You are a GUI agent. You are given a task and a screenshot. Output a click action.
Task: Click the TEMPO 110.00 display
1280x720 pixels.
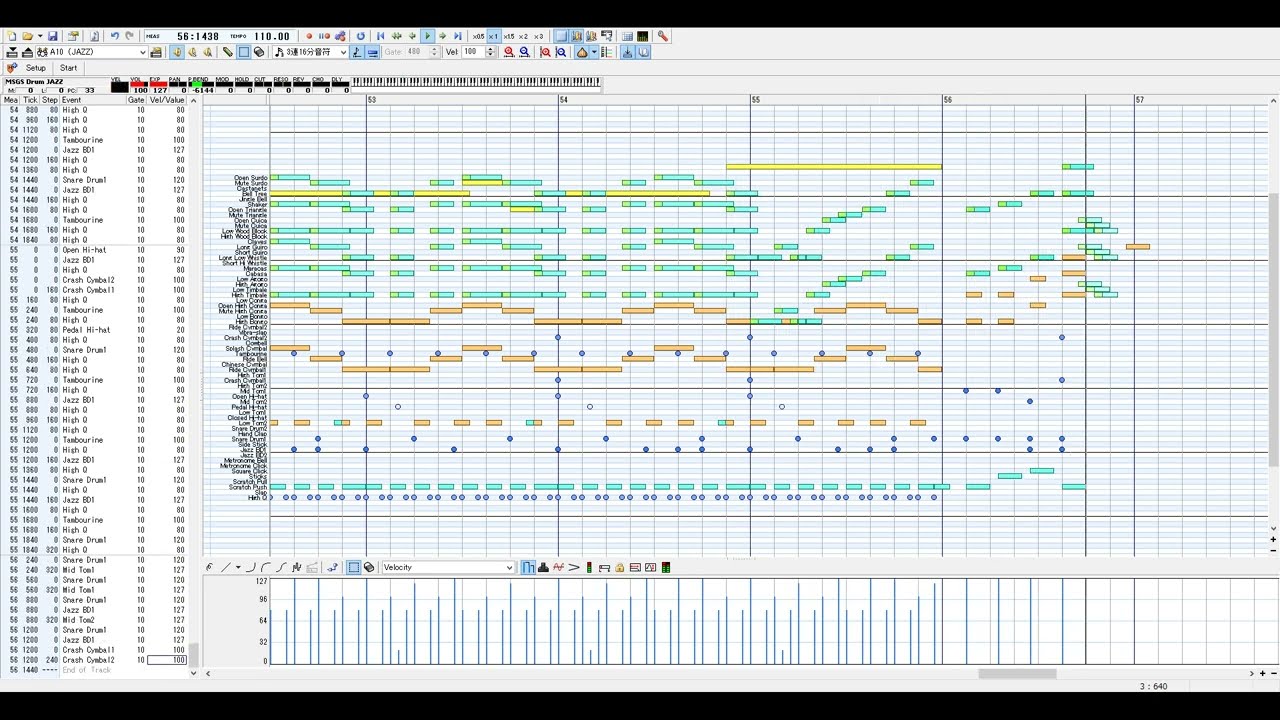point(259,36)
